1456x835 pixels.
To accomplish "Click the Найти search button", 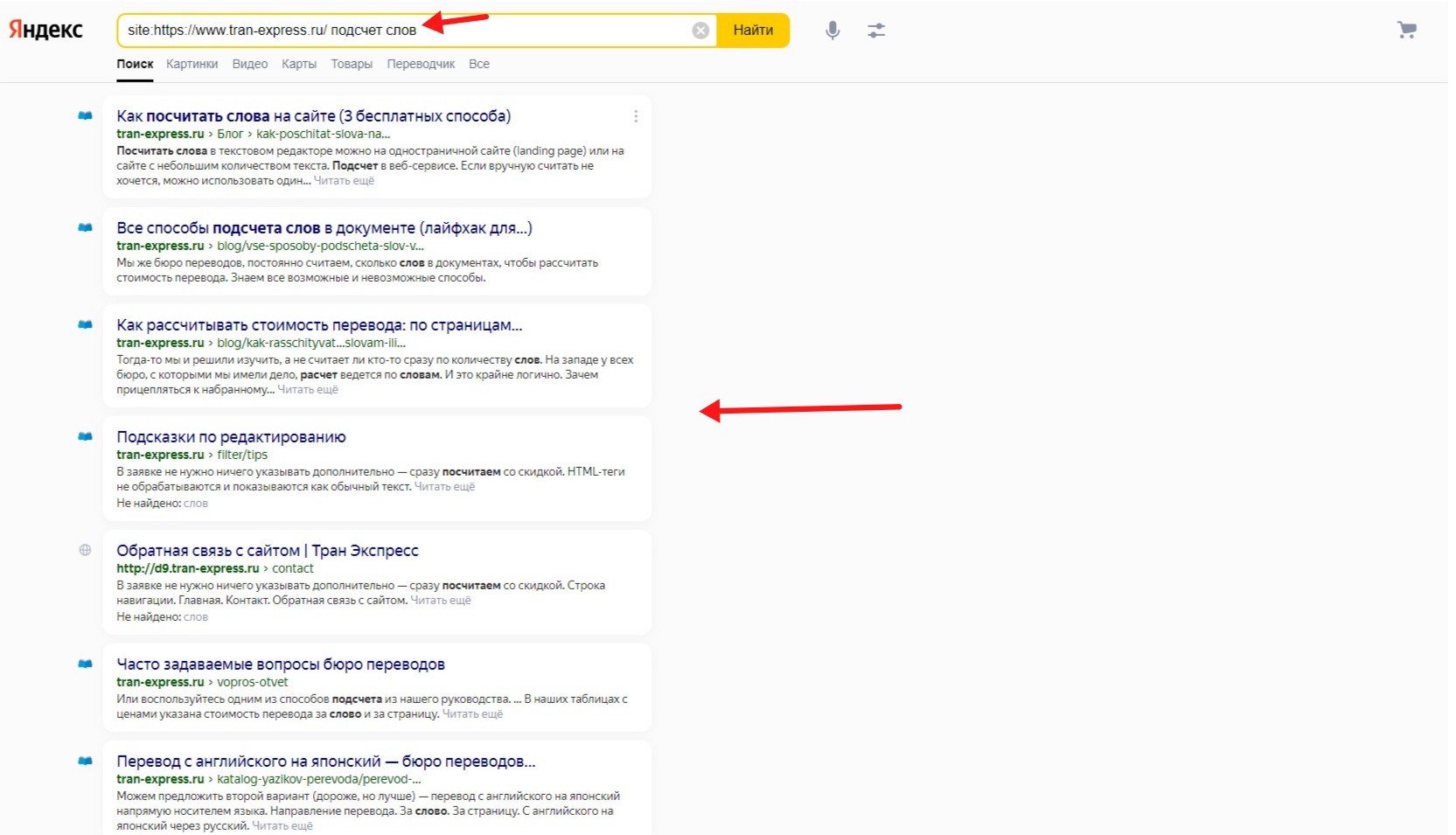I will [753, 31].
